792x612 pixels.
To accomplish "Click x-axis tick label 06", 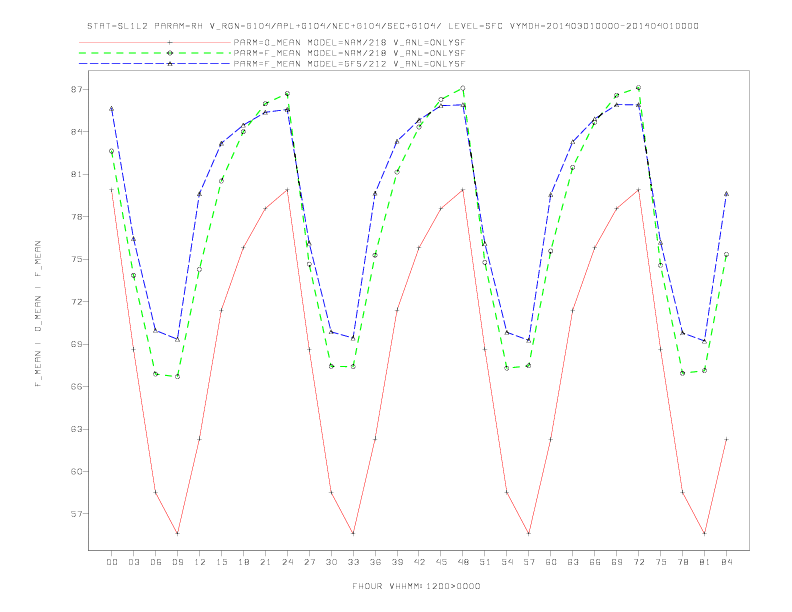I will coord(156,562).
